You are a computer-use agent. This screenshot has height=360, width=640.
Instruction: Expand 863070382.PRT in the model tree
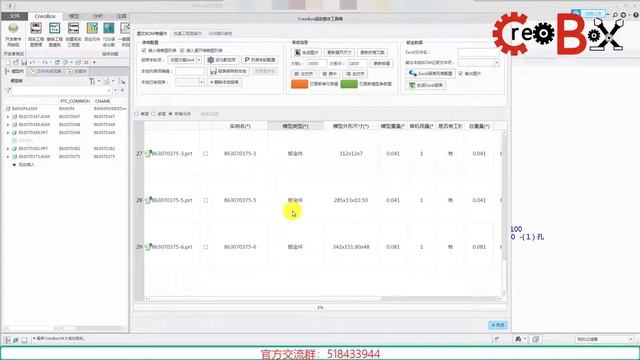click(x=8, y=149)
